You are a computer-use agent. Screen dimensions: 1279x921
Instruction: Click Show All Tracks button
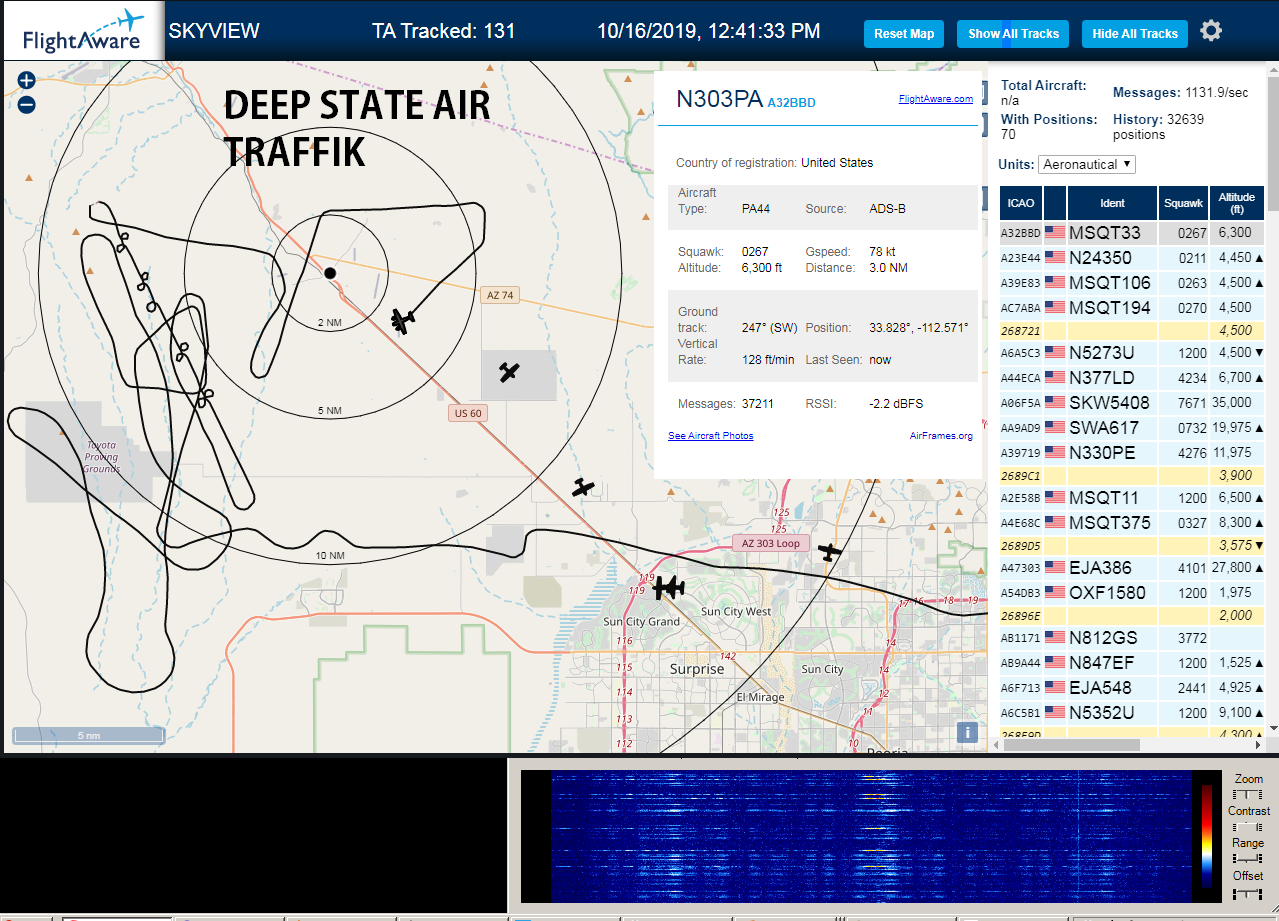click(1013, 33)
